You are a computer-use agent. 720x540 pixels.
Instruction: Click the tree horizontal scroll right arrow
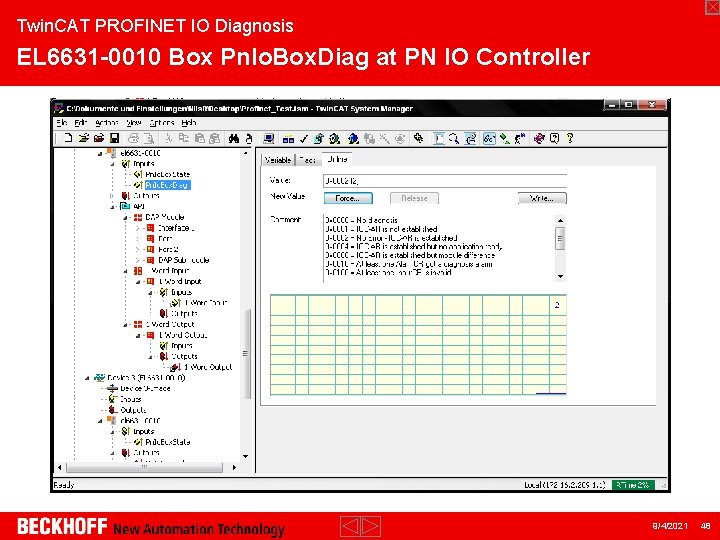(x=234, y=467)
